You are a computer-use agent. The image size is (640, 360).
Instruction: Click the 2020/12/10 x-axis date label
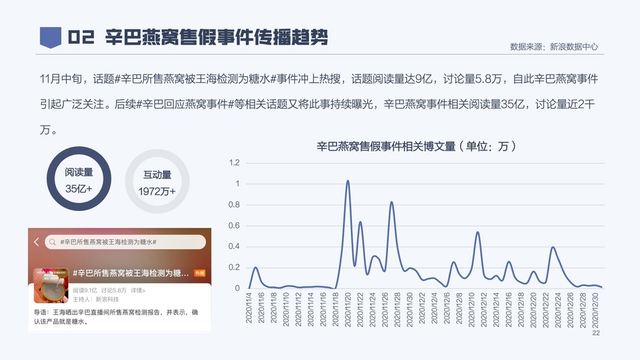click(471, 309)
